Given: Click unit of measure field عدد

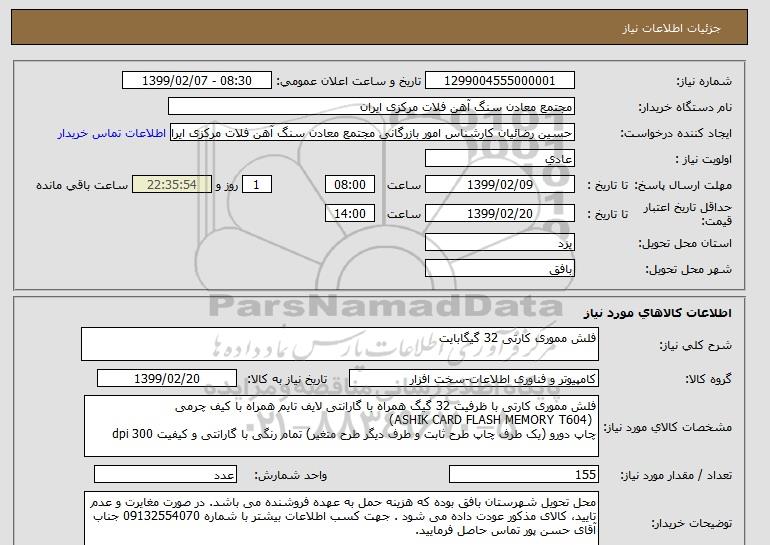Looking at the screenshot, I should (x=165, y=475).
